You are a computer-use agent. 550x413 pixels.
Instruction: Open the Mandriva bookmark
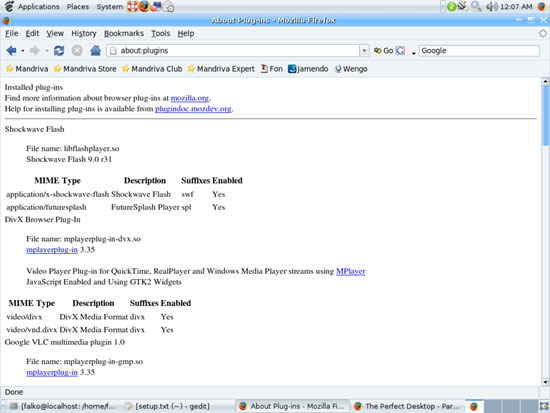[27, 69]
